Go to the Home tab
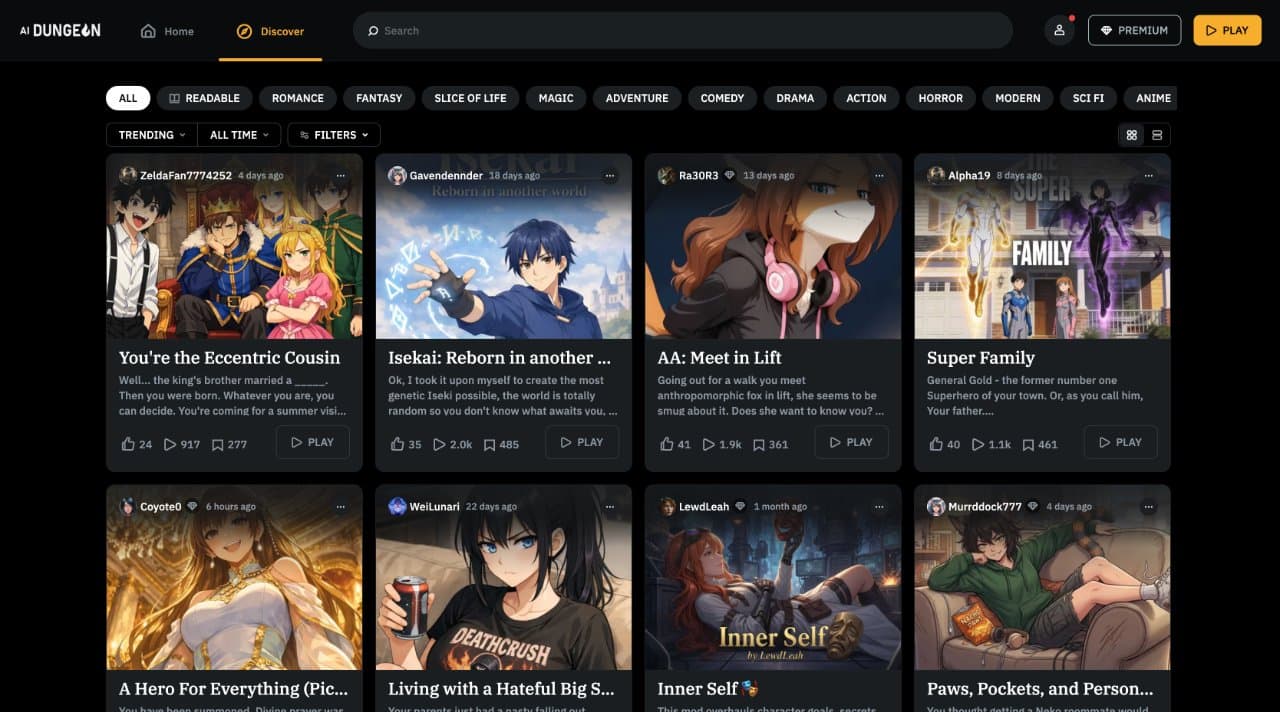 pyautogui.click(x=167, y=31)
